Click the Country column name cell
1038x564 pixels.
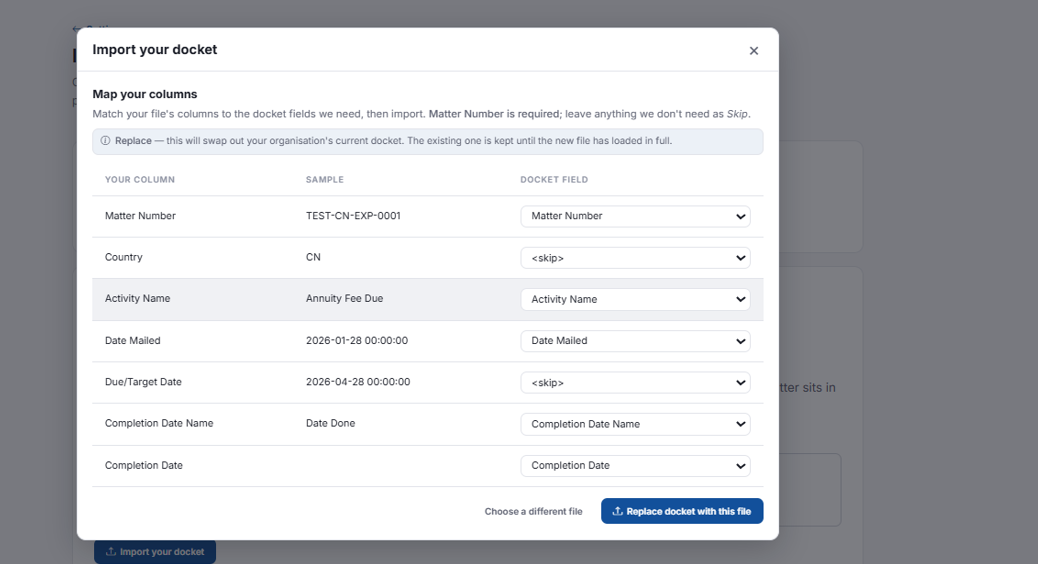coord(124,258)
